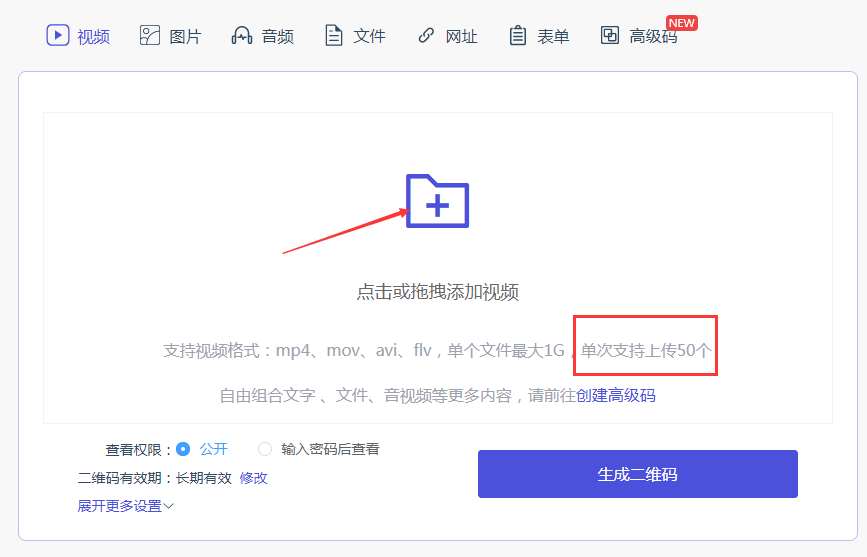
Task: Open the 高级码 tab
Action: pos(639,36)
